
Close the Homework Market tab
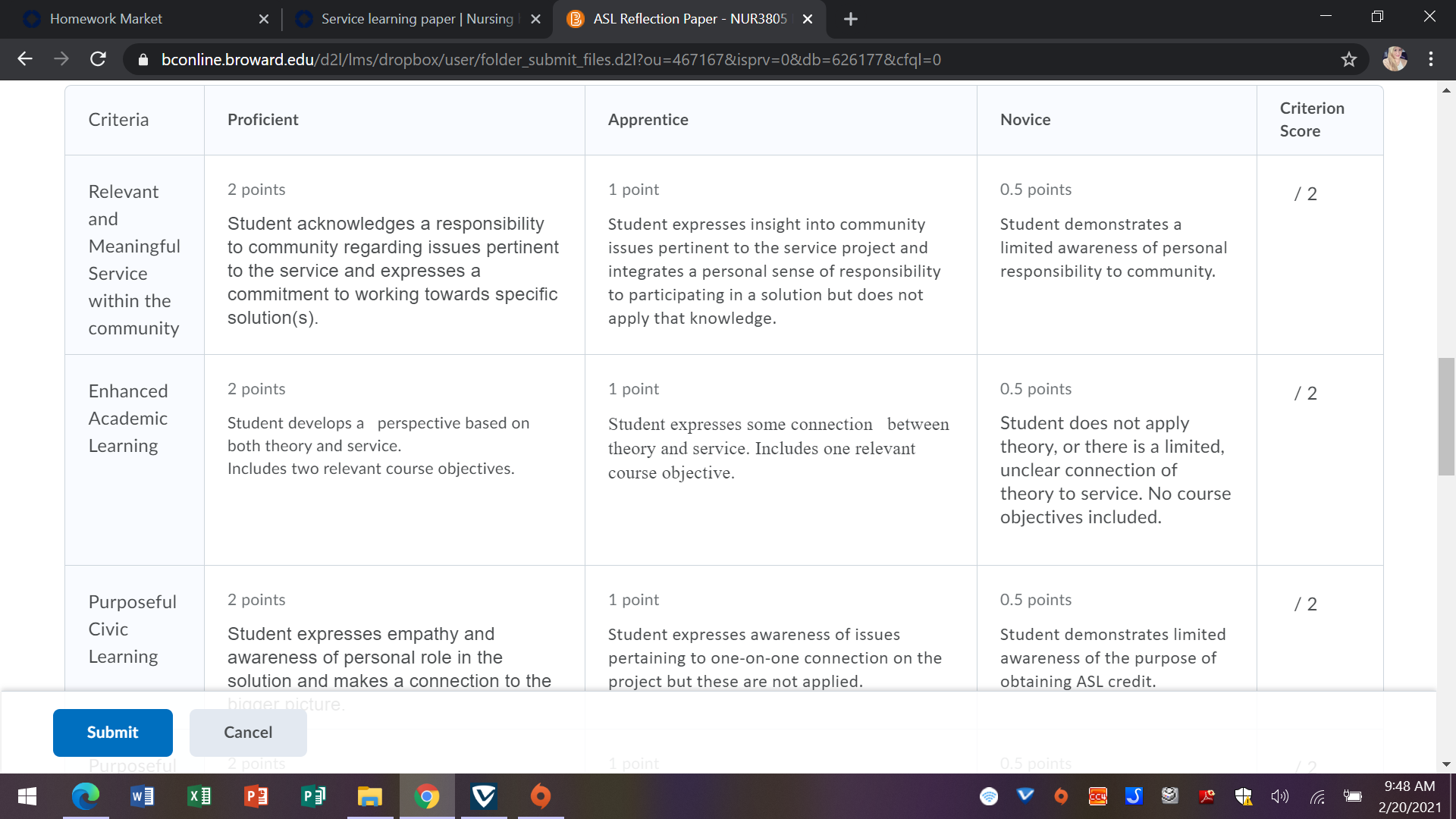[264, 19]
